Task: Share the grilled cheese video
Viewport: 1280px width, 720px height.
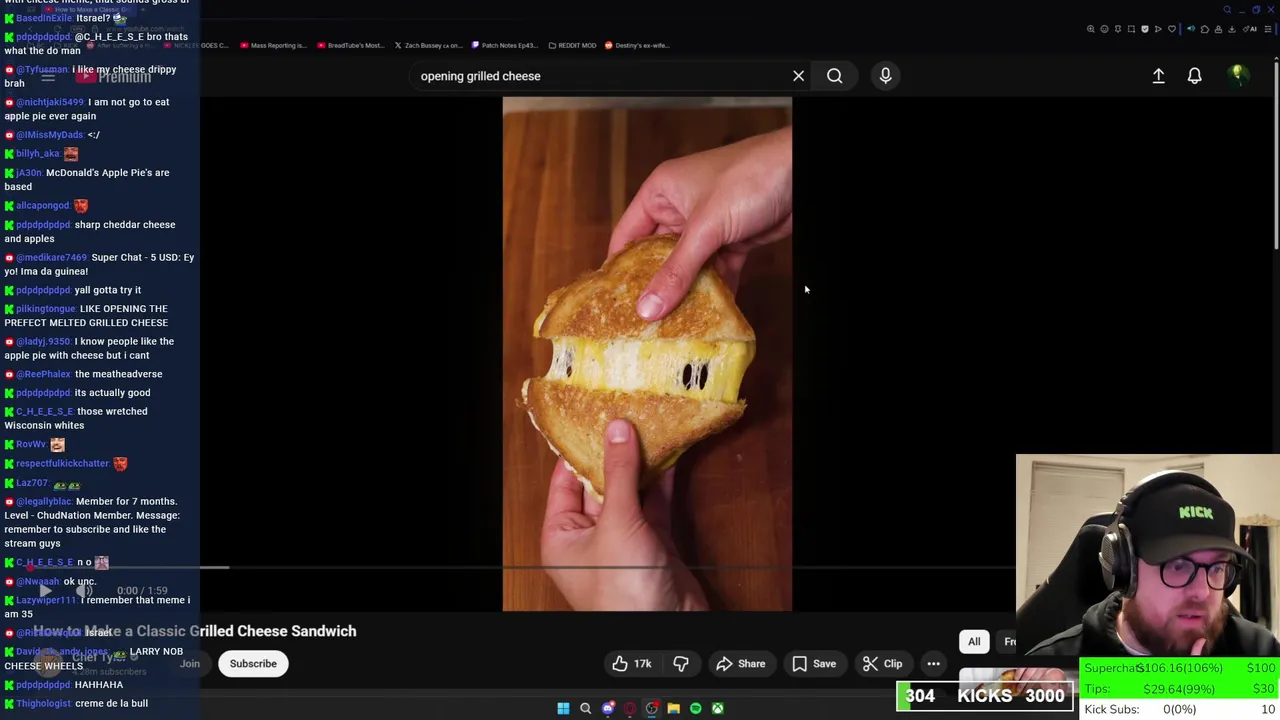Action: (x=740, y=664)
